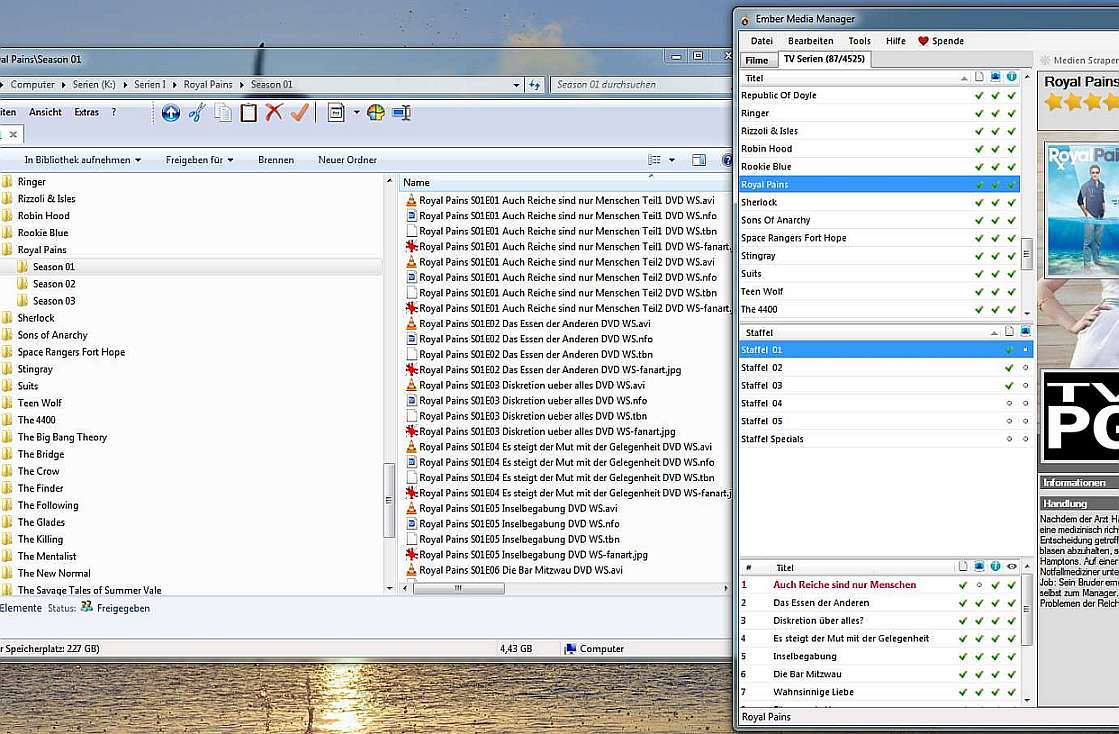Click the Royal Pains poster thumbnail

1082,210
